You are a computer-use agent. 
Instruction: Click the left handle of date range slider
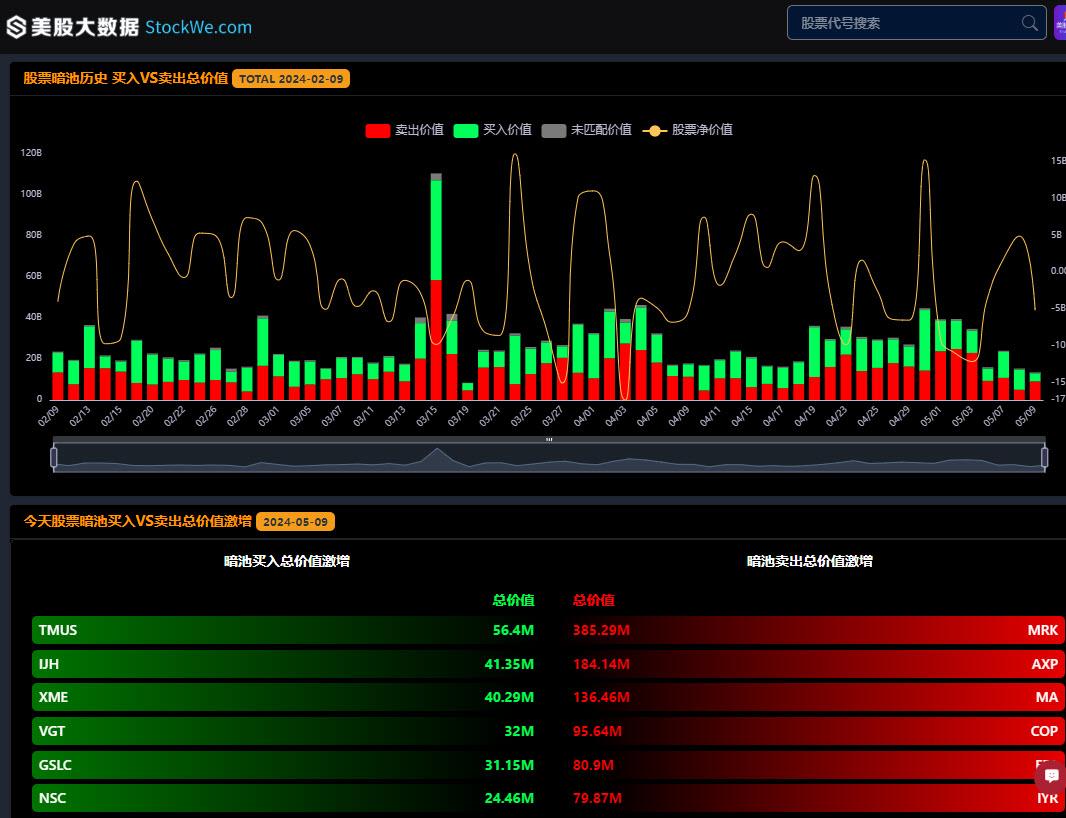[x=54, y=457]
